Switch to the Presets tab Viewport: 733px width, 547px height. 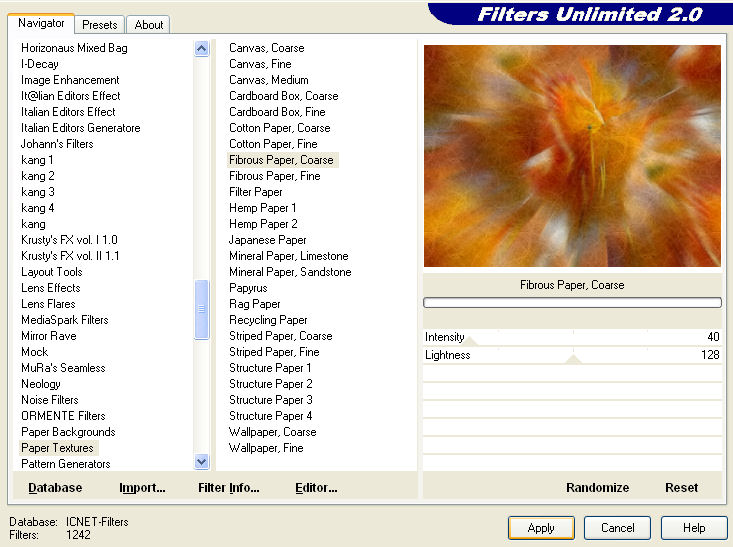pos(99,25)
